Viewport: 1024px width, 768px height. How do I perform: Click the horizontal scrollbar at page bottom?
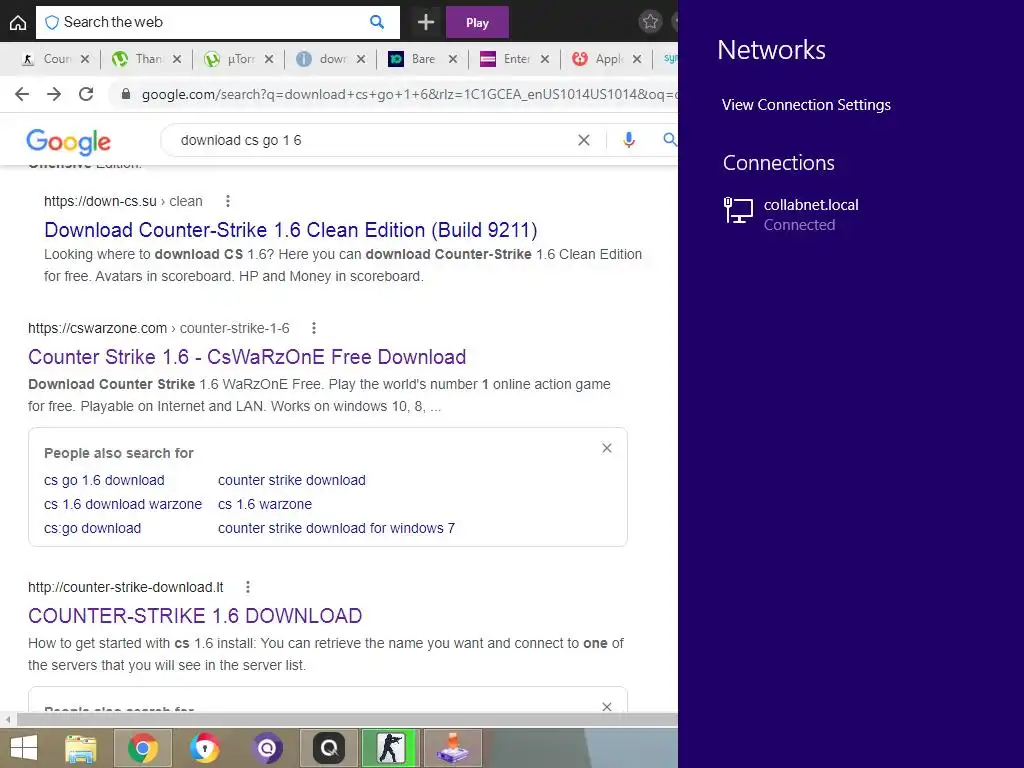click(x=346, y=720)
